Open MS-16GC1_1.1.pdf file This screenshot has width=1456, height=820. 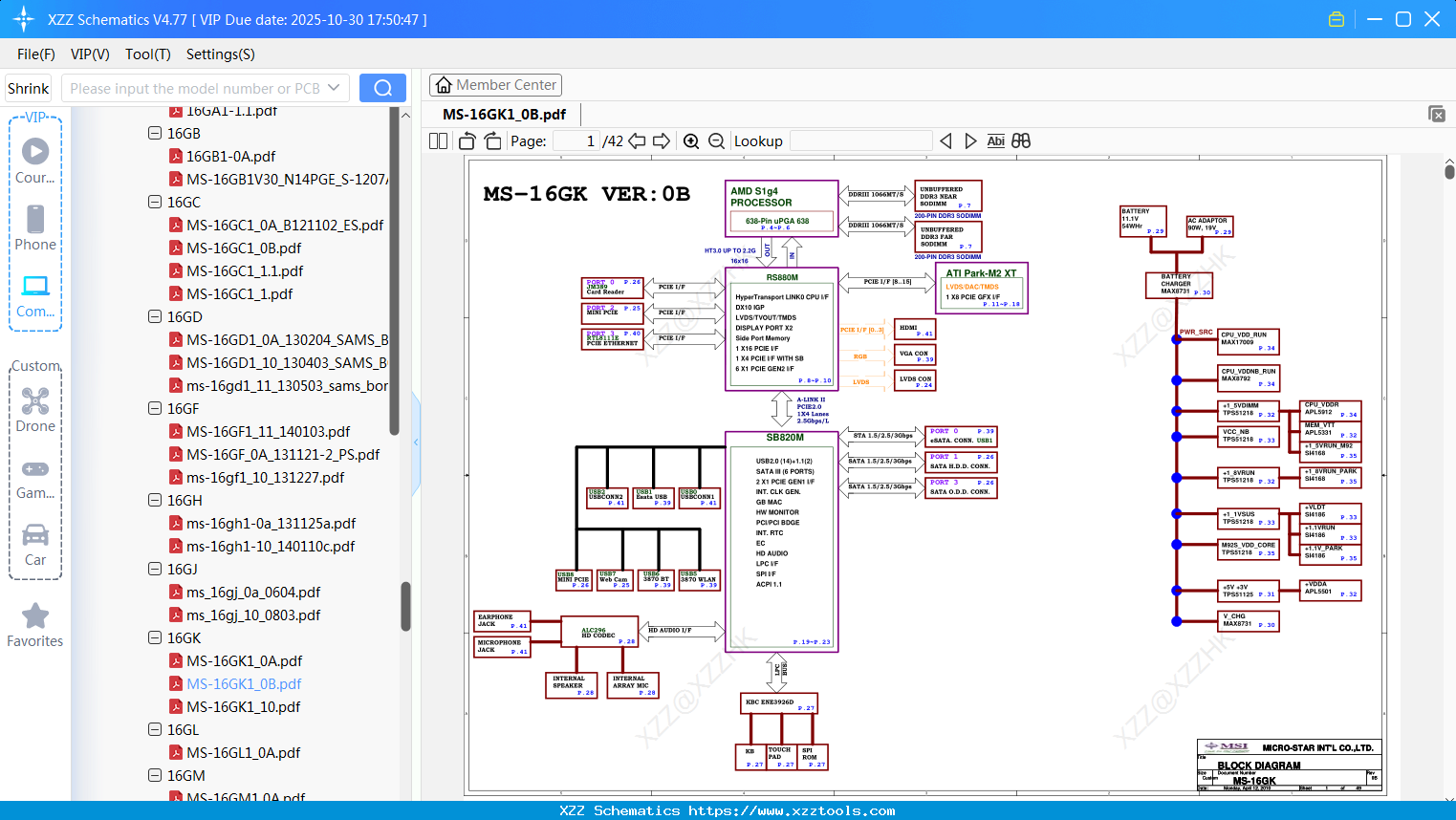pyautogui.click(x=245, y=271)
